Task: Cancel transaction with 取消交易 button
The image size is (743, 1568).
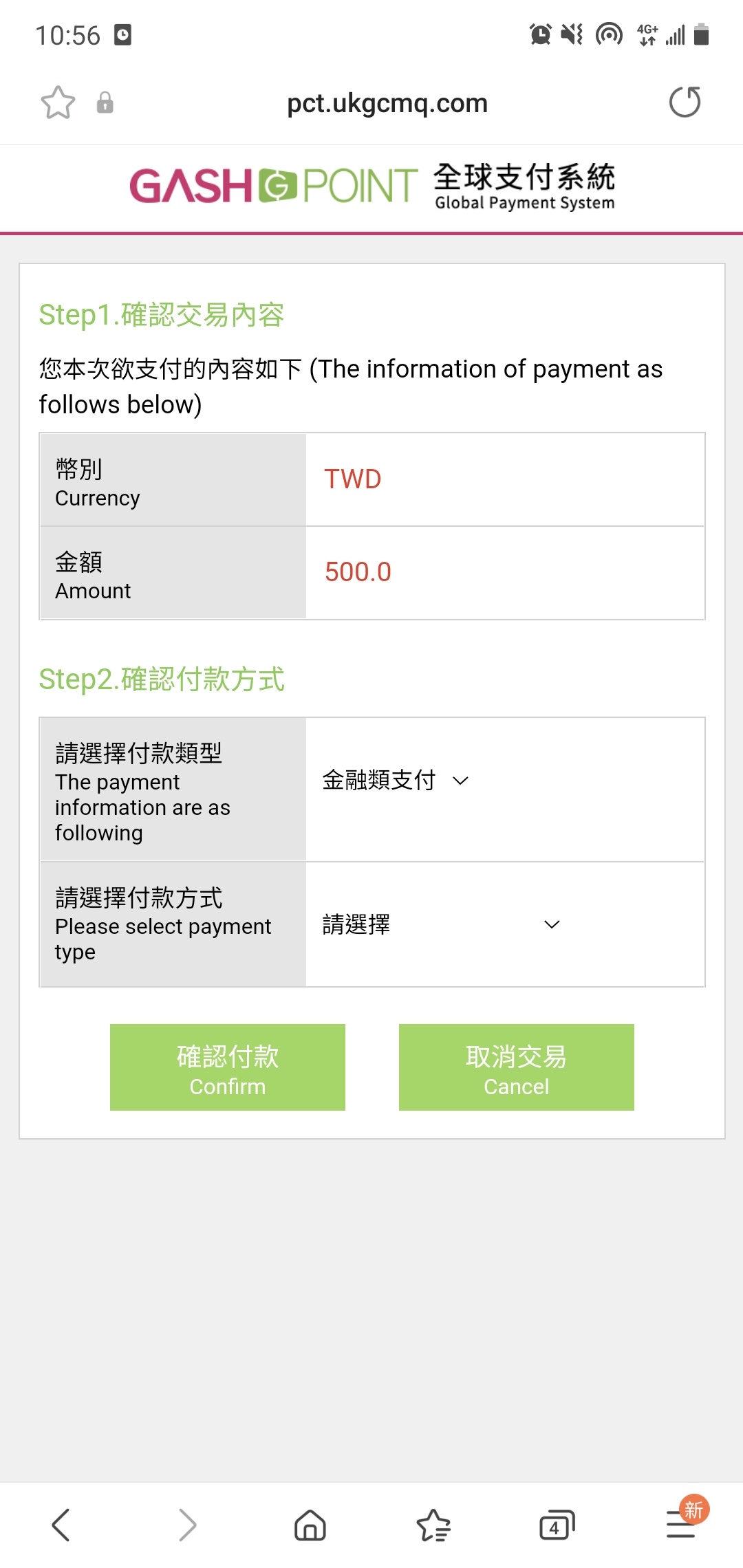Action: [x=517, y=1067]
